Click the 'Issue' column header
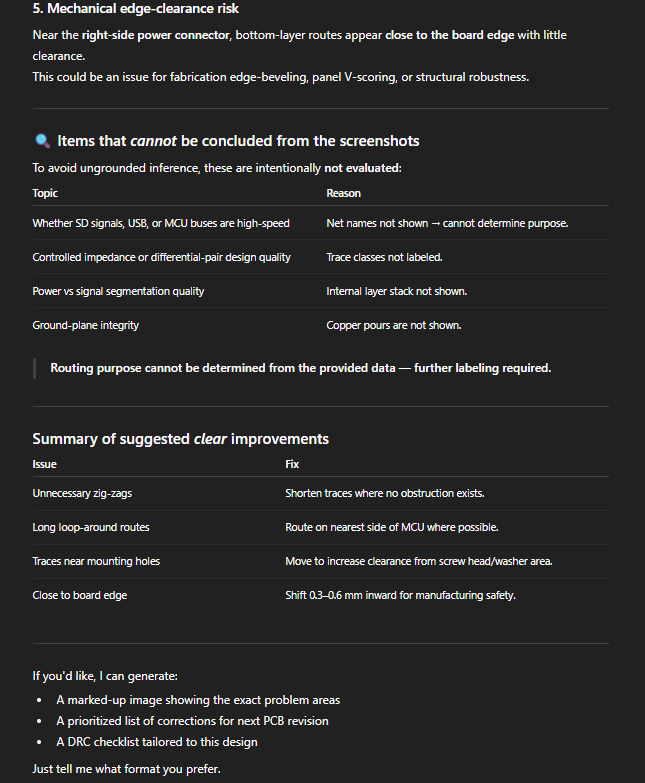The image size is (645, 783). tap(44, 464)
